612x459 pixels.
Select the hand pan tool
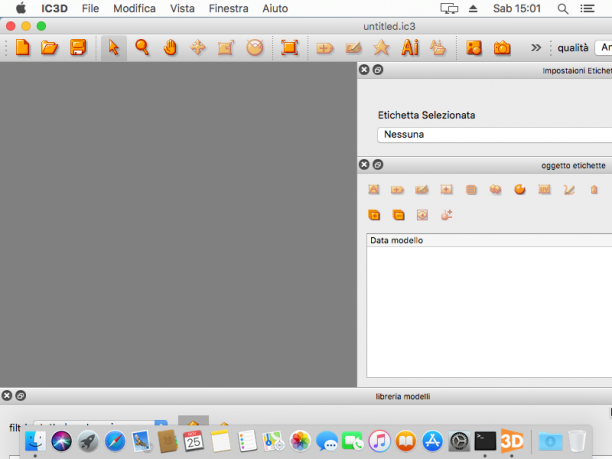(x=170, y=48)
